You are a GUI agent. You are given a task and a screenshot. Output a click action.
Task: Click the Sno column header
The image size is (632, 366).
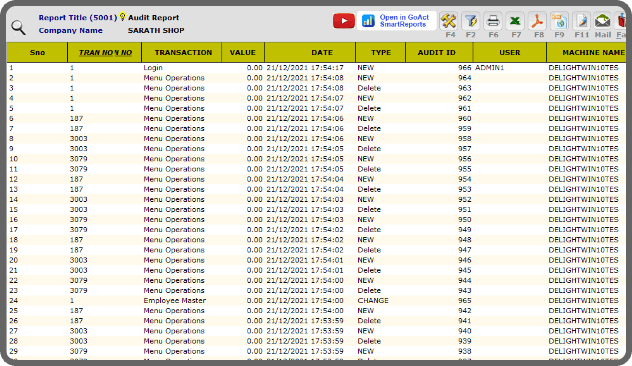(x=37, y=52)
